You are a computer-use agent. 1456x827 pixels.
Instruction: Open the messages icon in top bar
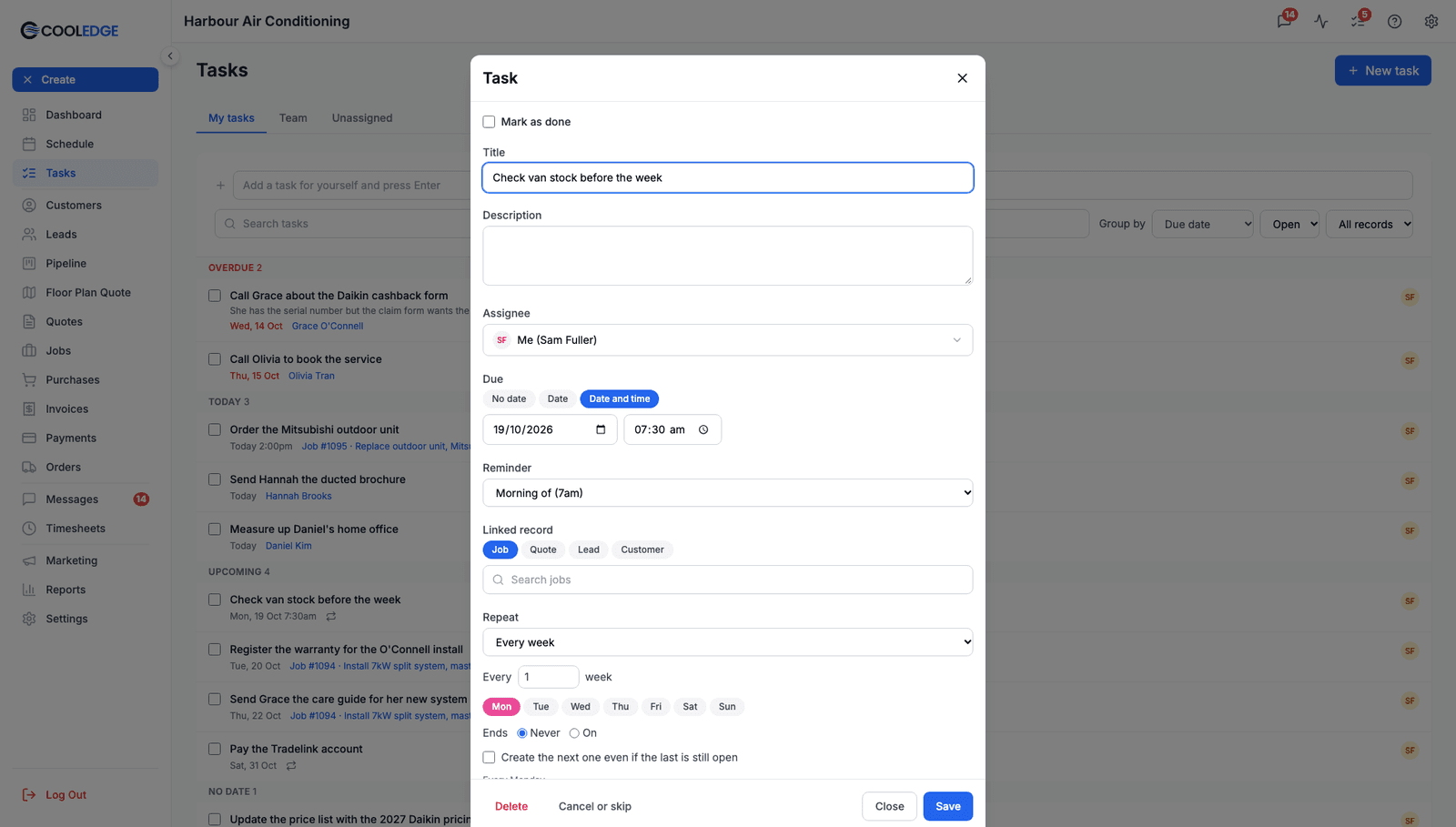[1284, 21]
